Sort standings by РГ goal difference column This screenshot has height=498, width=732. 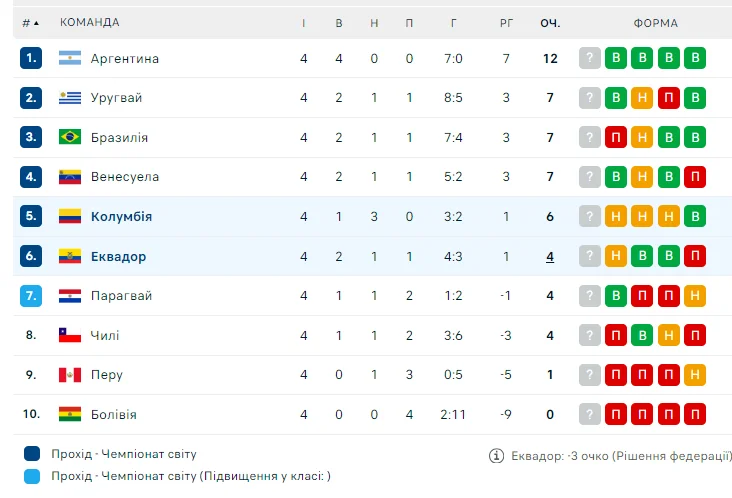pyautogui.click(x=506, y=23)
